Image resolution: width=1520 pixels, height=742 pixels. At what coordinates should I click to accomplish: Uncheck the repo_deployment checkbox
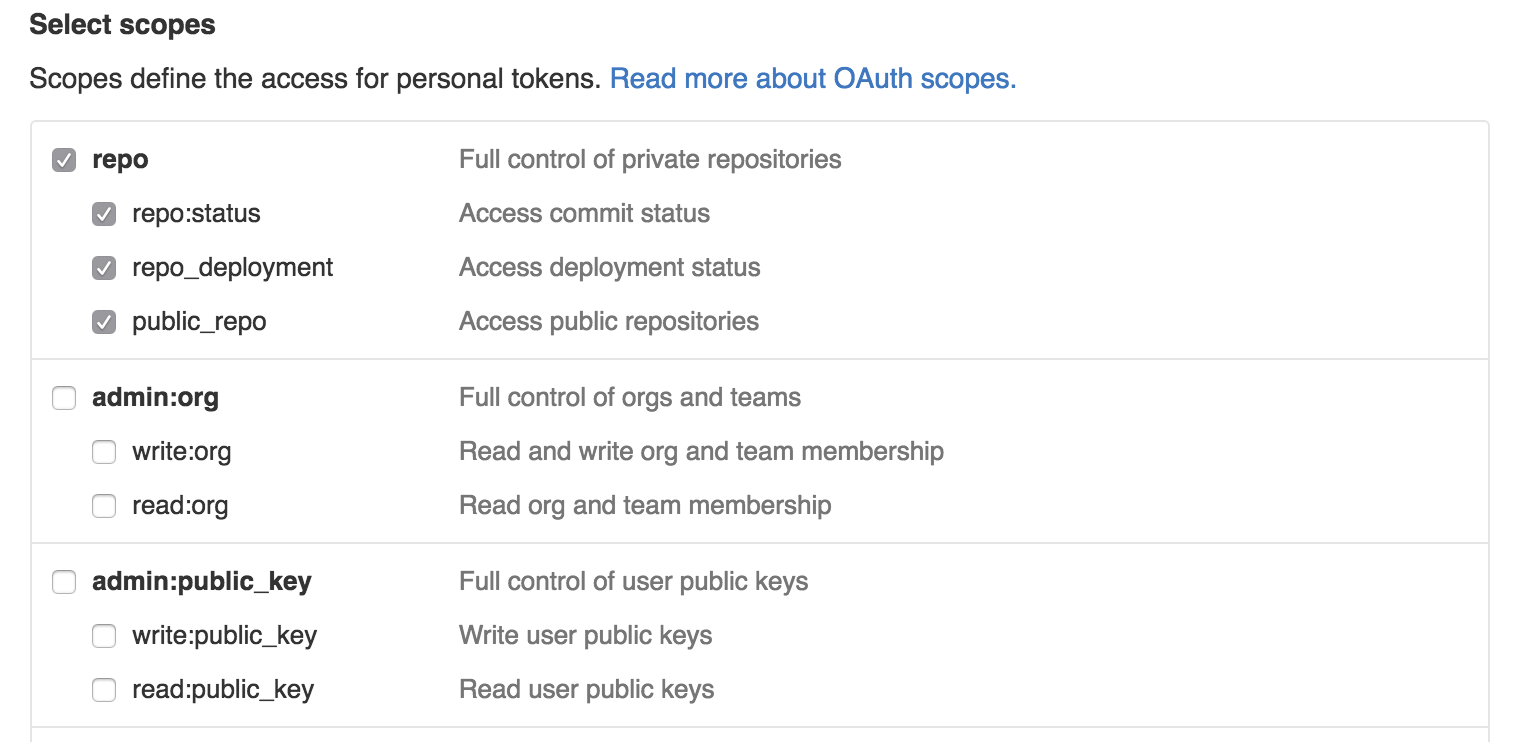tap(104, 267)
